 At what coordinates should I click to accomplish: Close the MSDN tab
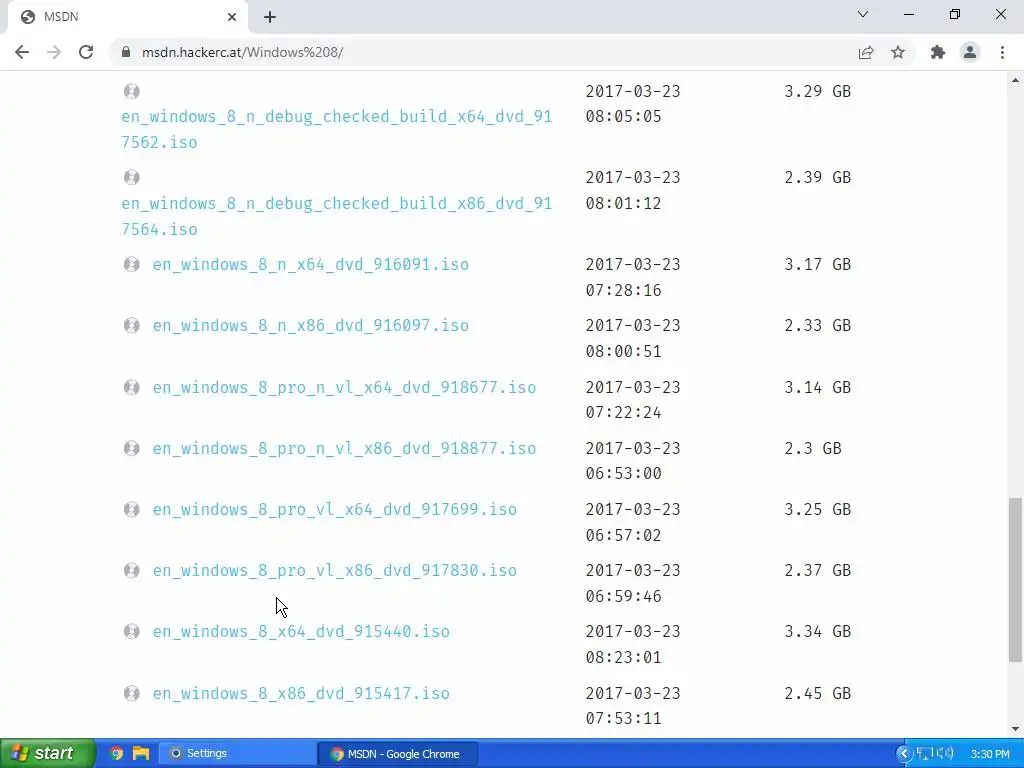pos(232,17)
